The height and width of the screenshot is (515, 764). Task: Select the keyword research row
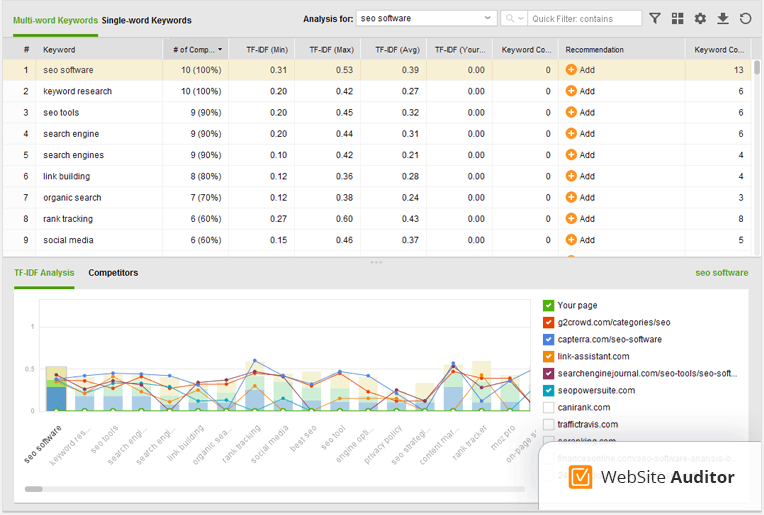tap(78, 91)
